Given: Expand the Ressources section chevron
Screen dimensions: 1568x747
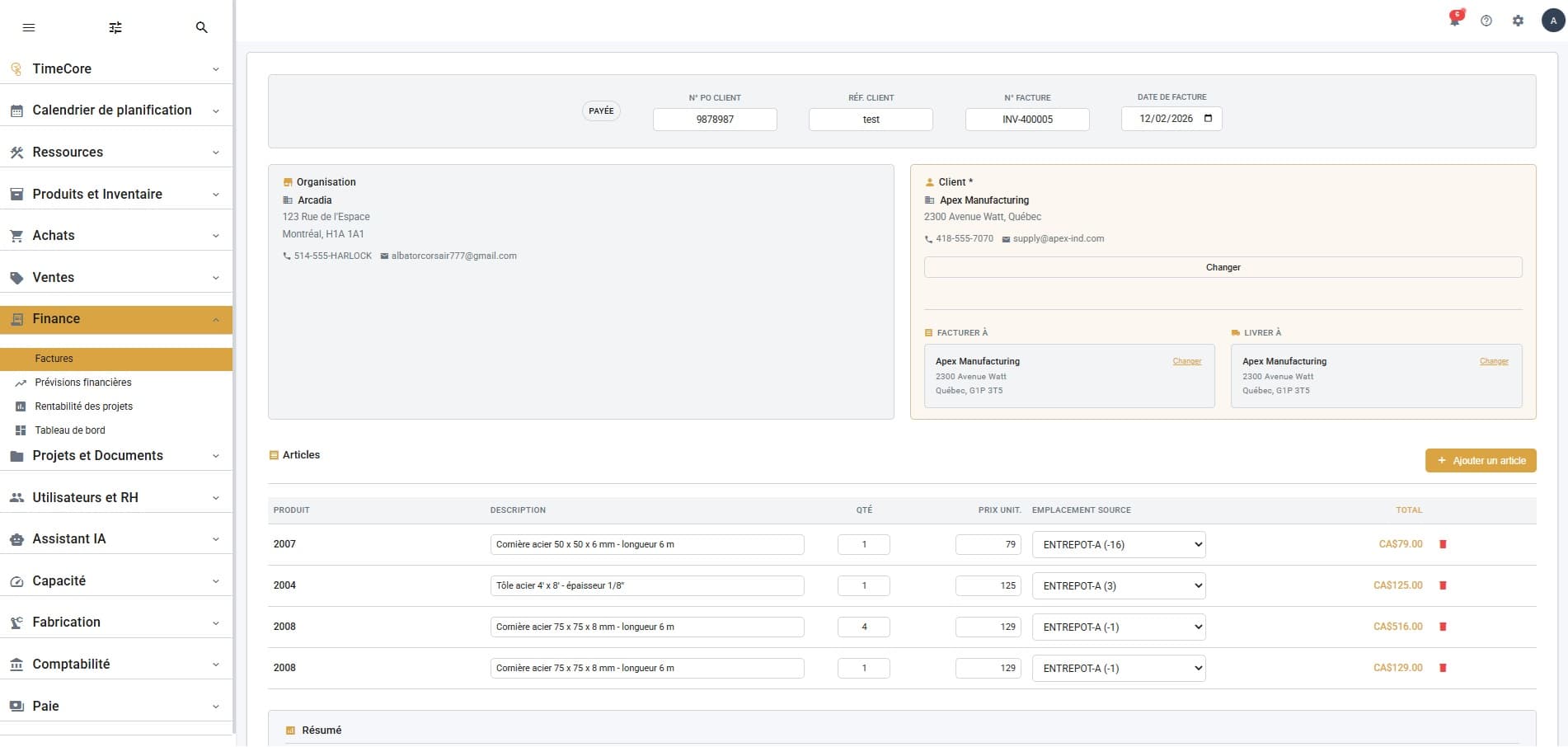Looking at the screenshot, I should pyautogui.click(x=216, y=153).
